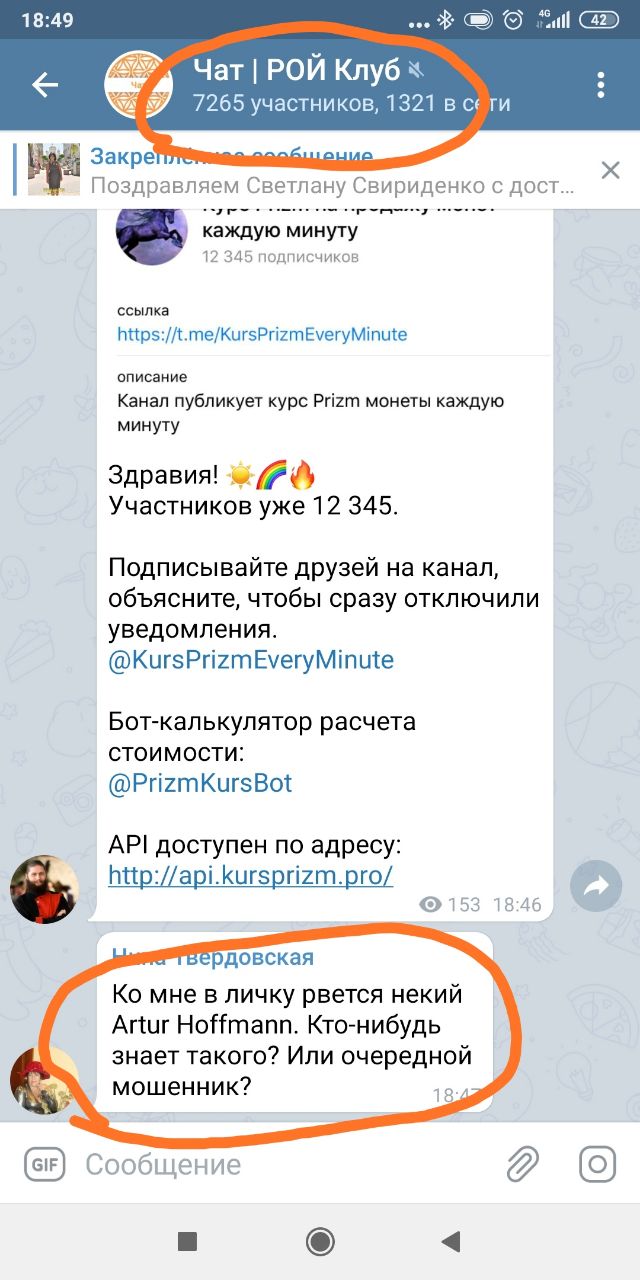Tap Android recent apps square button

pyautogui.click(x=187, y=1242)
